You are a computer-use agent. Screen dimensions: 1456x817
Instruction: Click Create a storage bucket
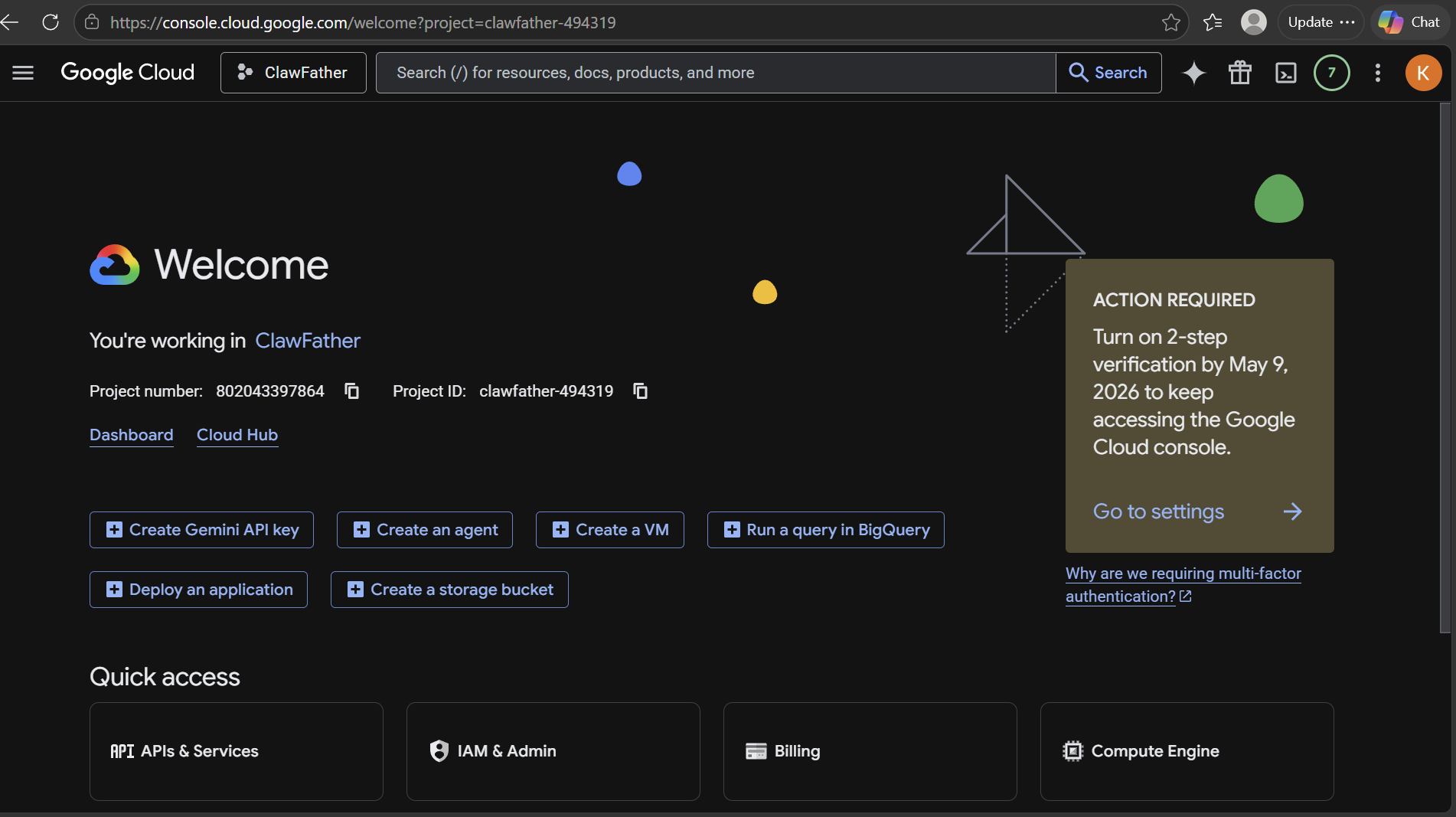point(449,590)
